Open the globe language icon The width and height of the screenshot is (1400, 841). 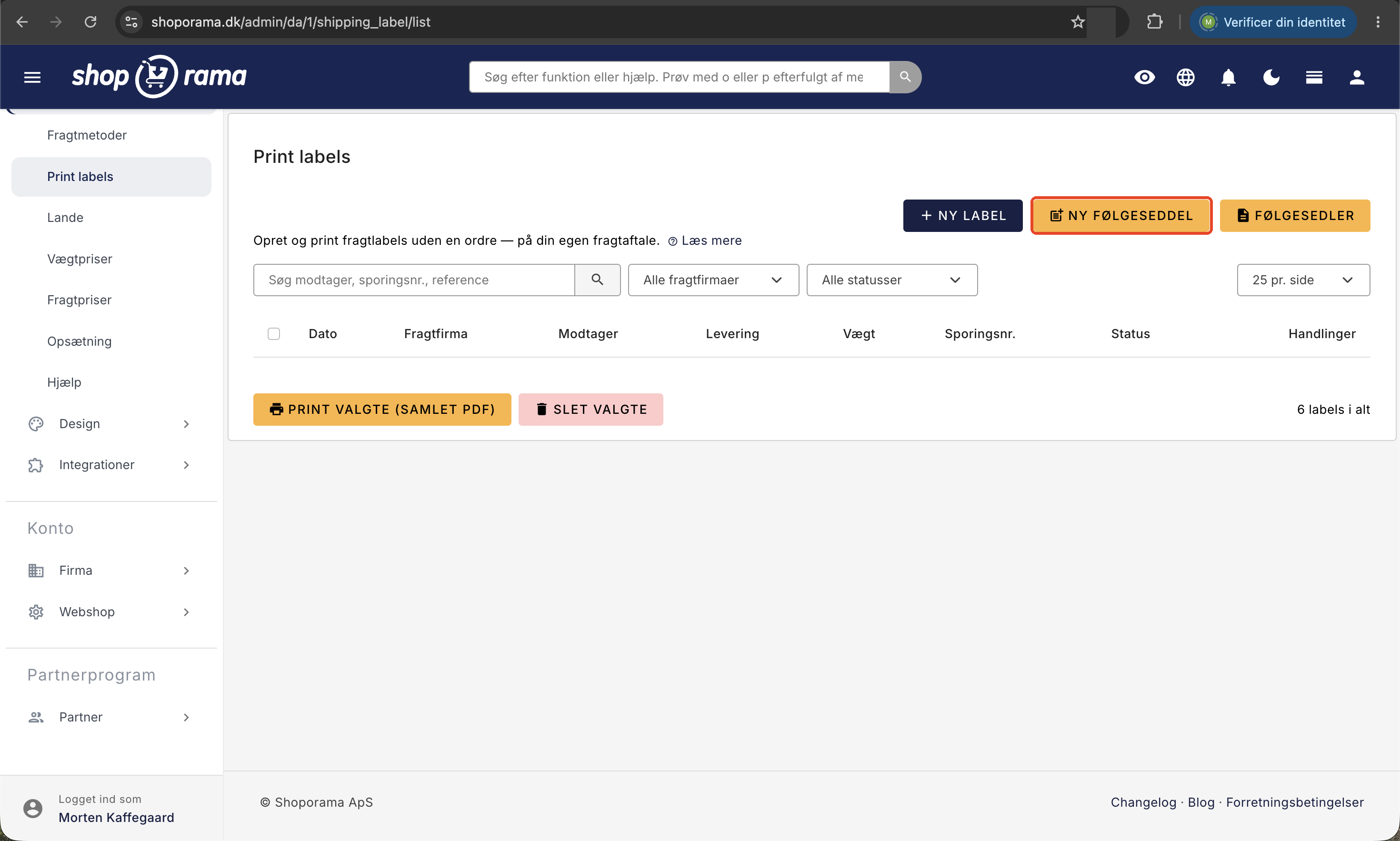pos(1185,77)
